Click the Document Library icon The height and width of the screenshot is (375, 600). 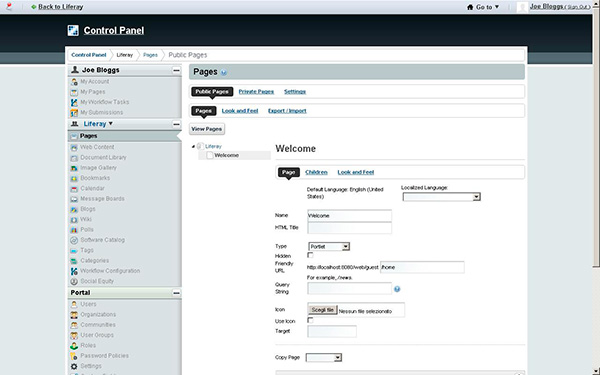74,158
